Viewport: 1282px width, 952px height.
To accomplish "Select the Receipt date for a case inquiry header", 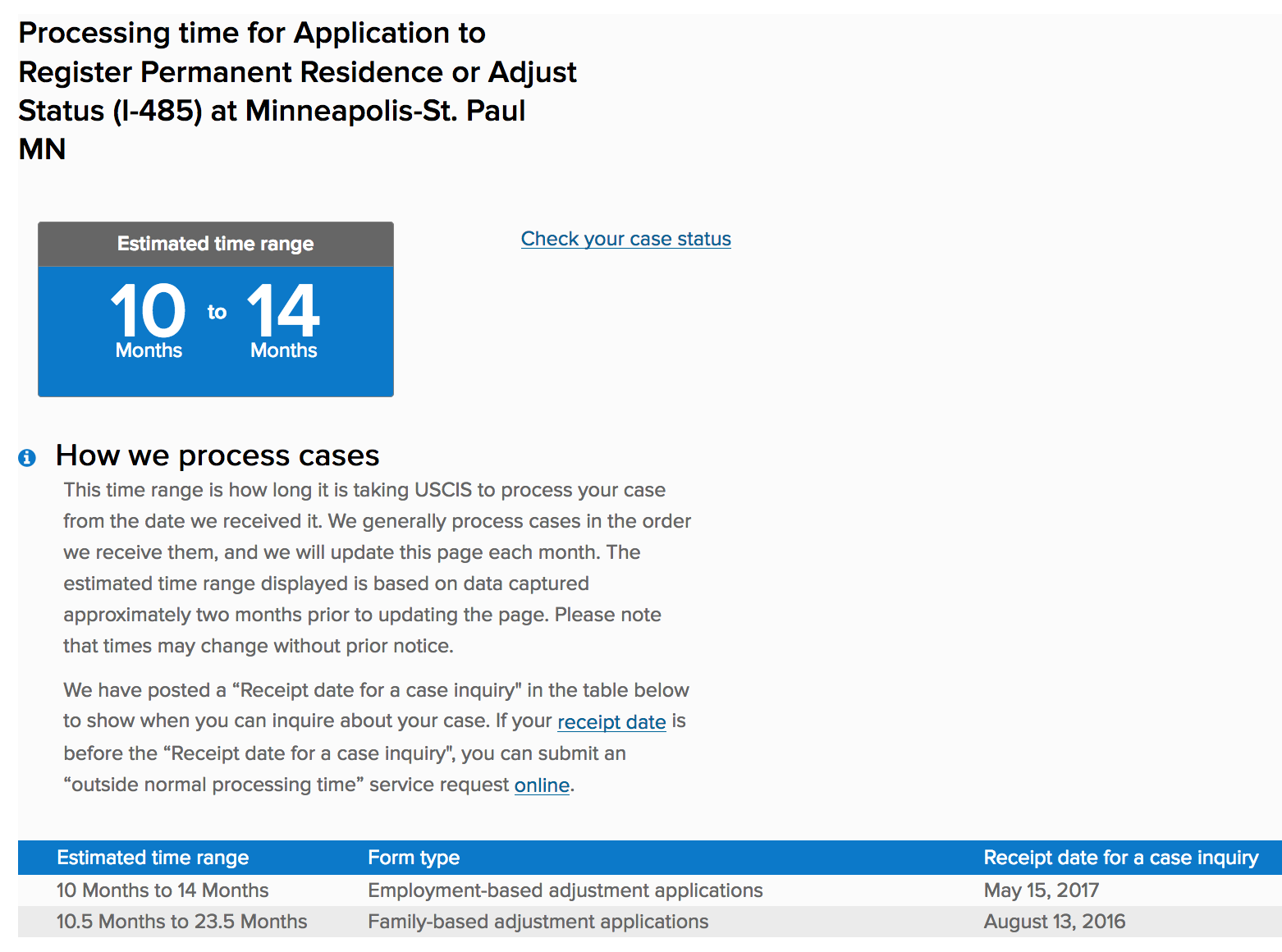I will pyautogui.click(x=1121, y=858).
